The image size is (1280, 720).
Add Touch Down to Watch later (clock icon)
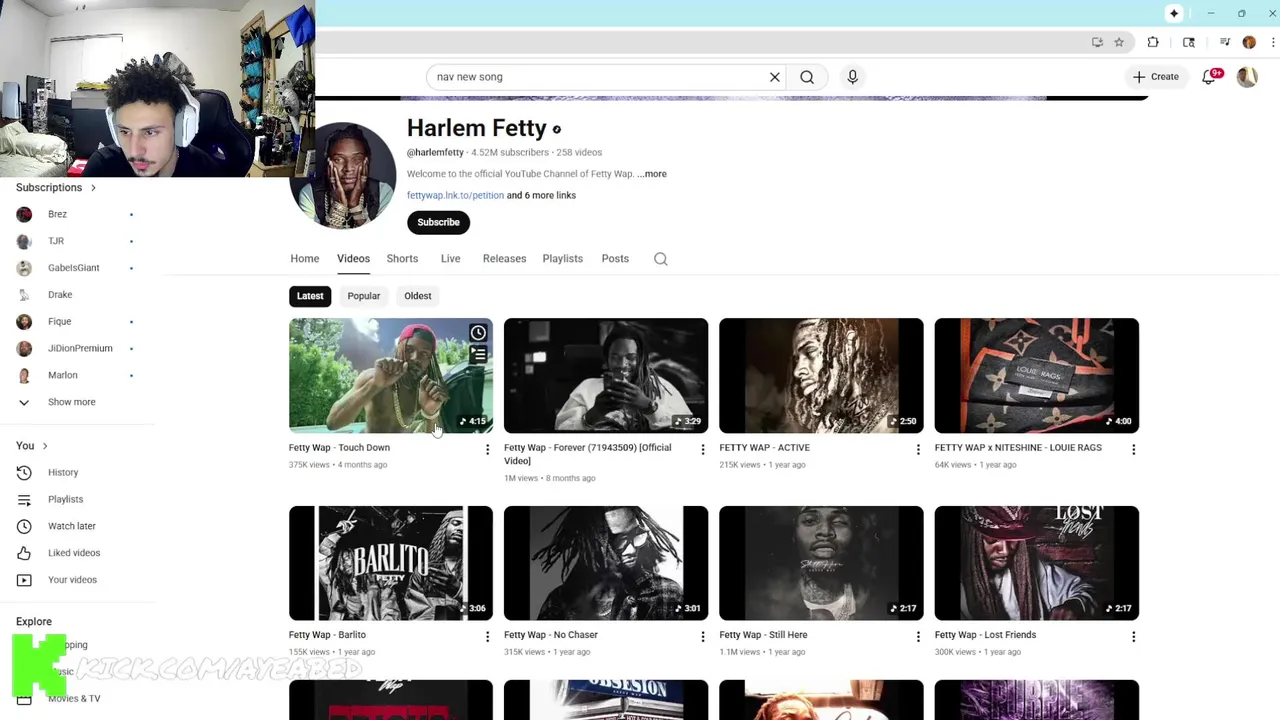[478, 333]
